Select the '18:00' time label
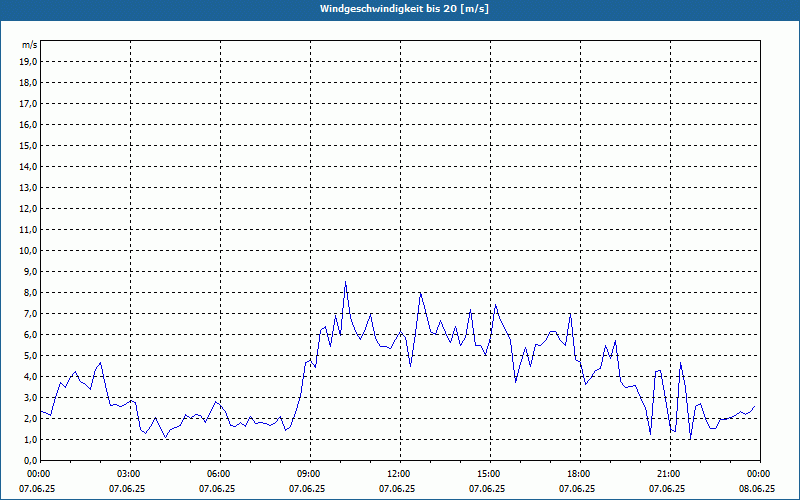Image resolution: width=800 pixels, height=500 pixels. click(580, 474)
